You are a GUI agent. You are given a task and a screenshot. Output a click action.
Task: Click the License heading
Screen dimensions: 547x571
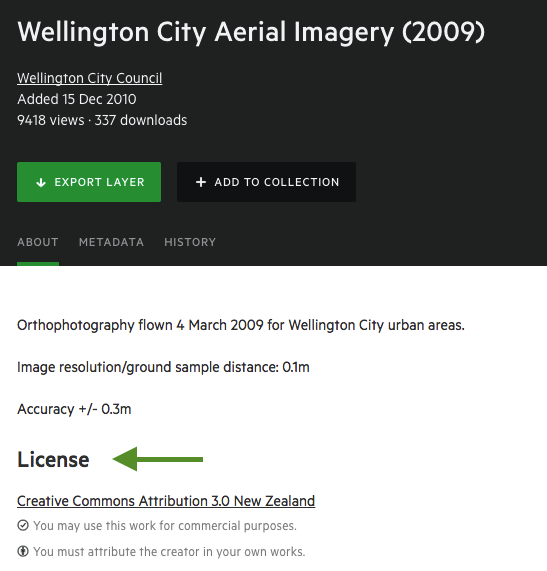(x=53, y=460)
